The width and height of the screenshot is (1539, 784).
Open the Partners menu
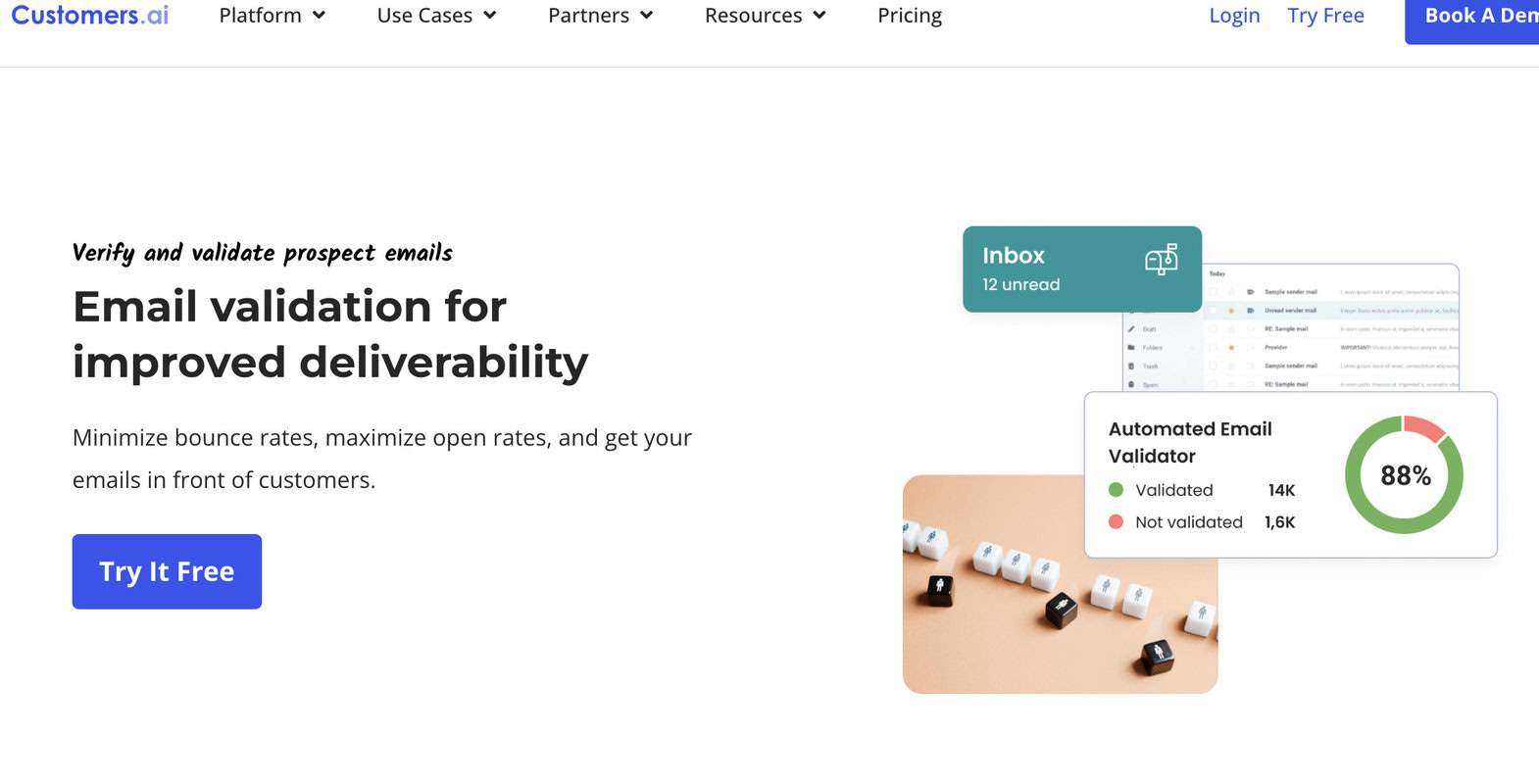tap(599, 15)
